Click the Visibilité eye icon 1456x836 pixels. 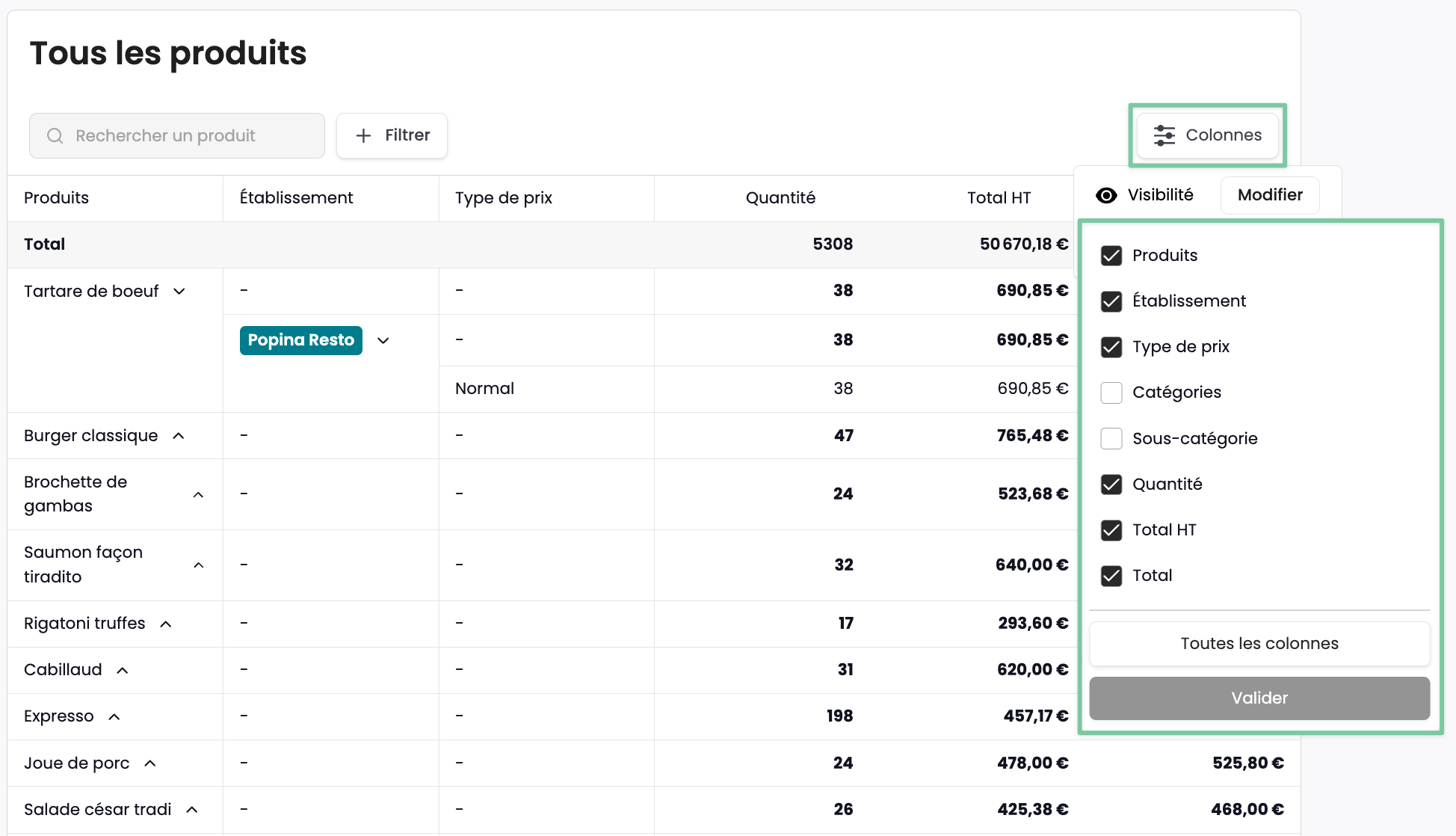pyautogui.click(x=1106, y=195)
